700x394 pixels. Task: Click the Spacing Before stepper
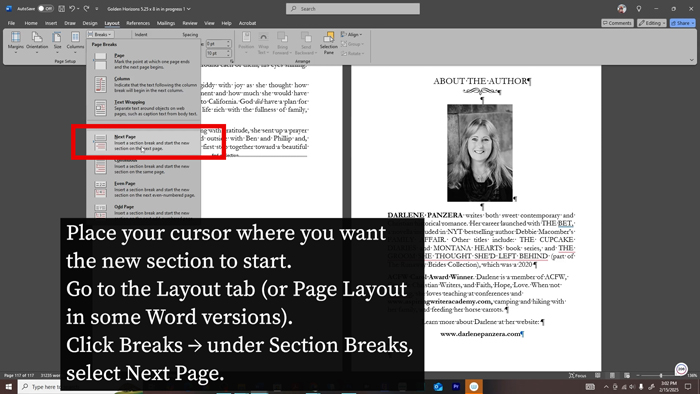(x=228, y=43)
